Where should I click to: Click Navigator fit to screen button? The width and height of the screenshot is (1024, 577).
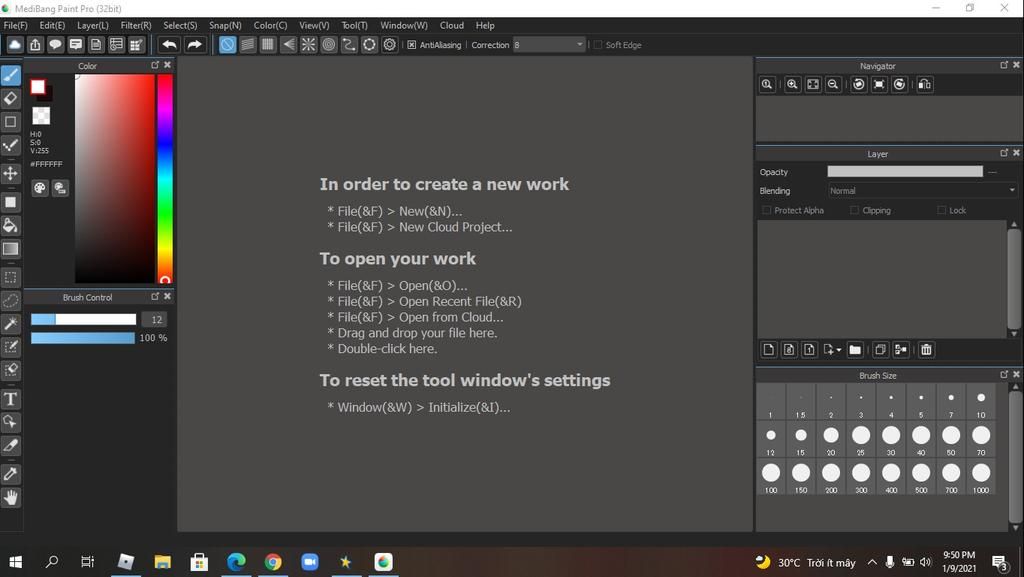(812, 84)
